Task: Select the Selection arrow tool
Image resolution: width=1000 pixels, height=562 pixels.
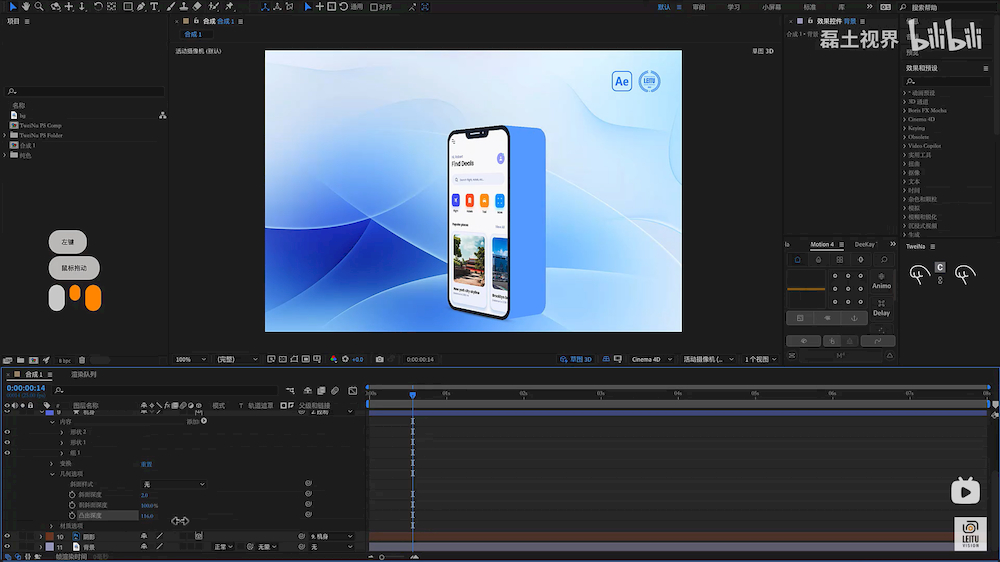Action: tap(13, 6)
